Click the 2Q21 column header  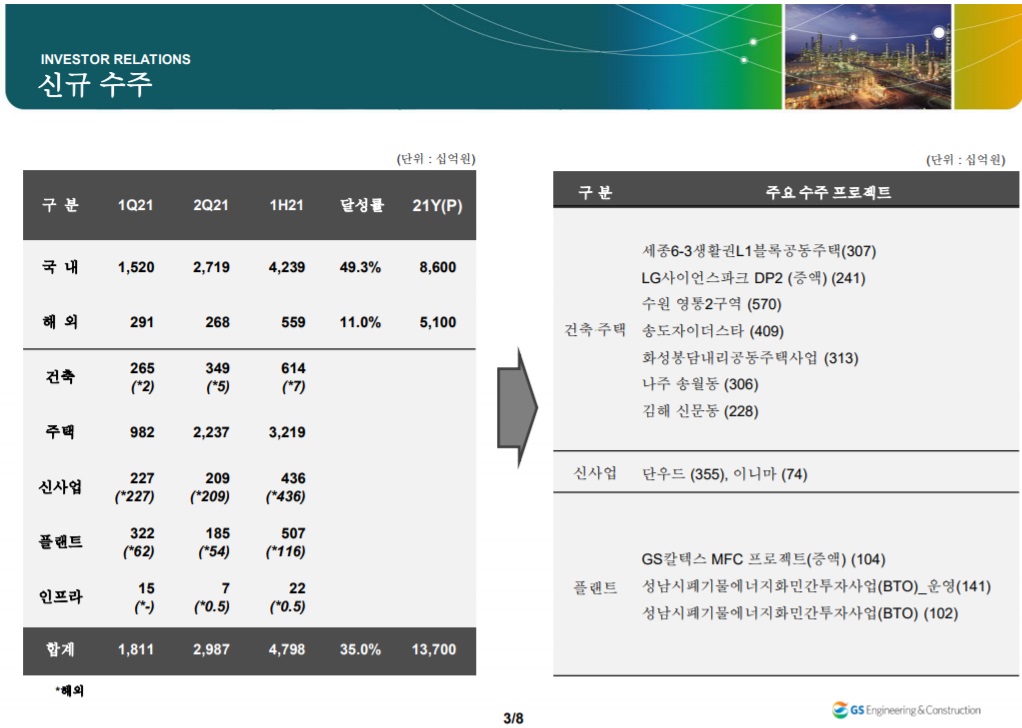click(211, 205)
